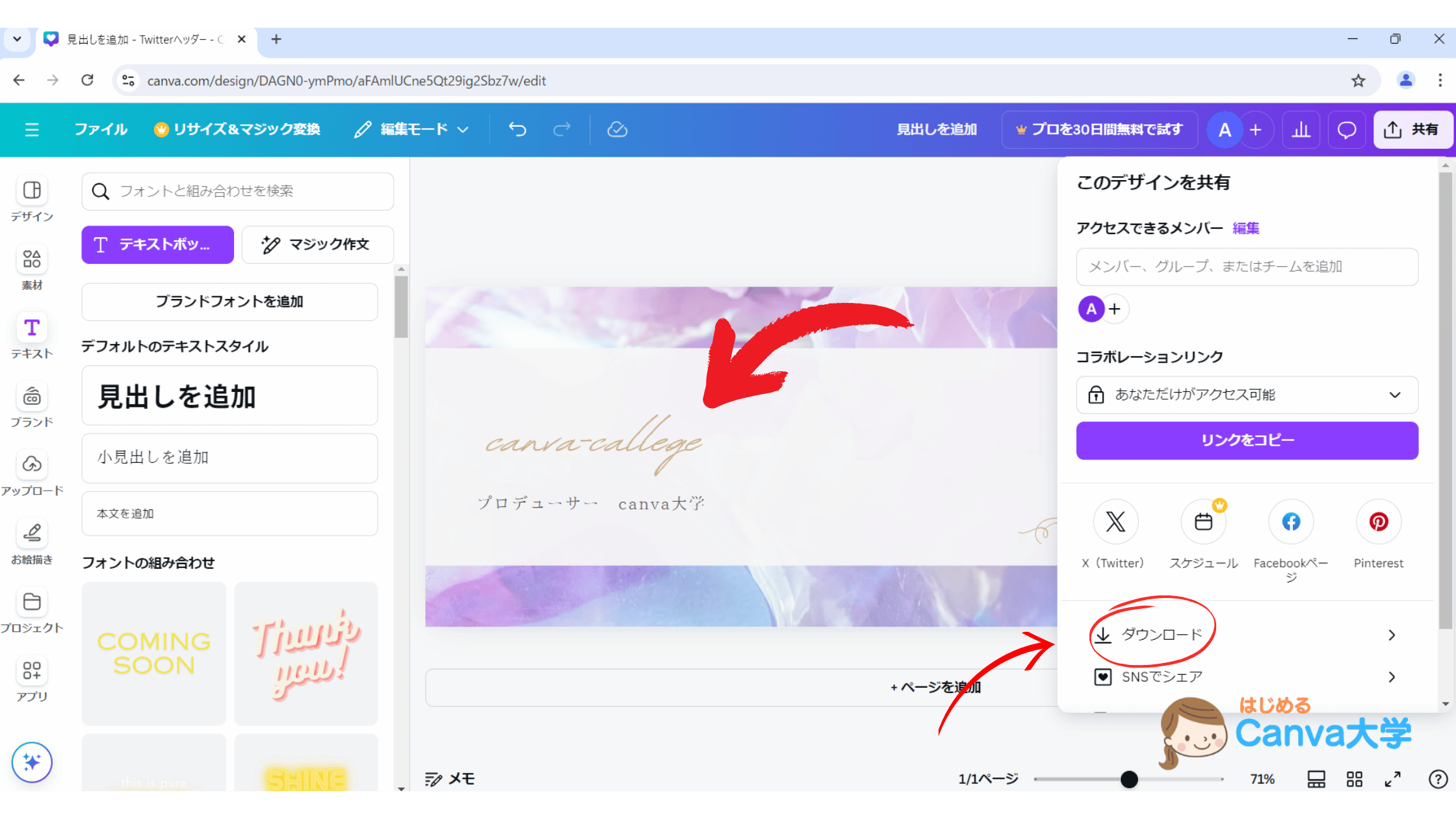Select the テキスト sidebar tool

click(x=31, y=337)
